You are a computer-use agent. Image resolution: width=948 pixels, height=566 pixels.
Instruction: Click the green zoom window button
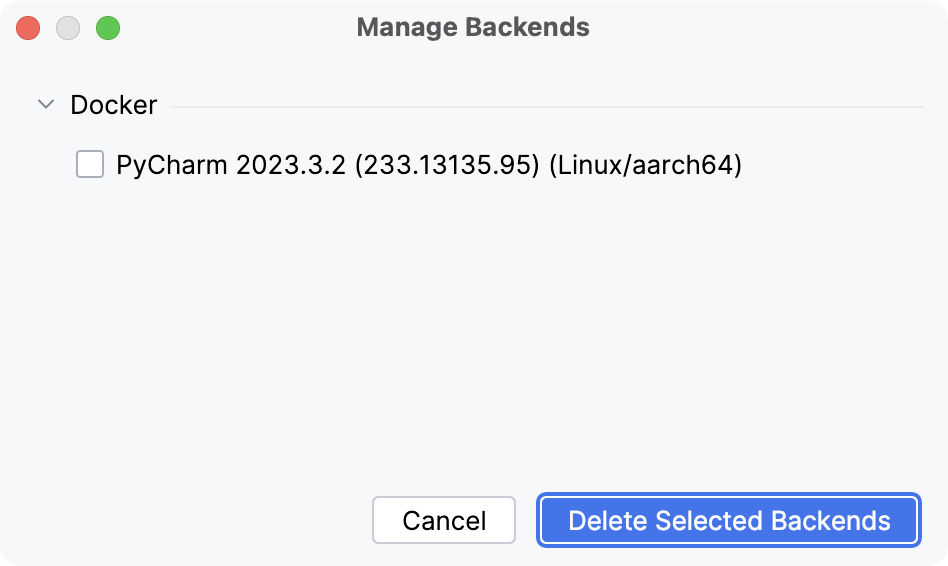tap(108, 28)
